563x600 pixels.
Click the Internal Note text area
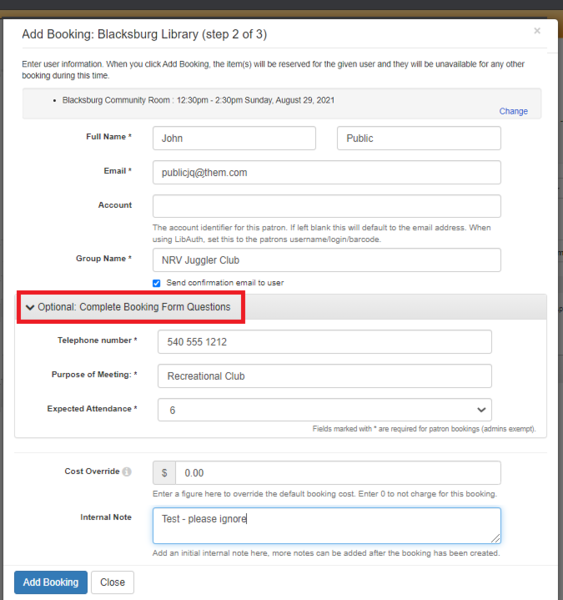pyautogui.click(x=326, y=526)
